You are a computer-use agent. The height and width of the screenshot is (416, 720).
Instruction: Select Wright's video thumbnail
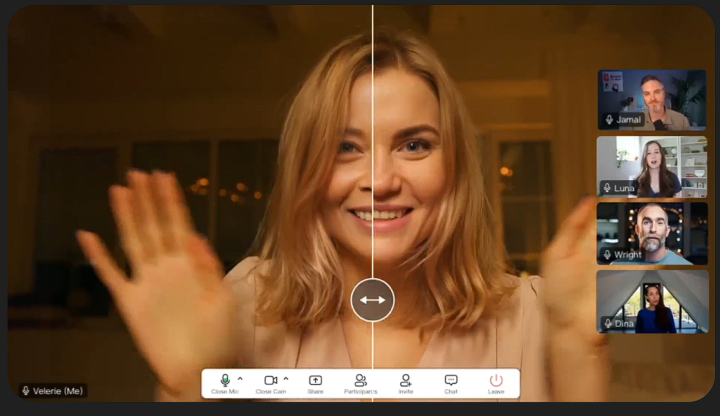(x=652, y=233)
